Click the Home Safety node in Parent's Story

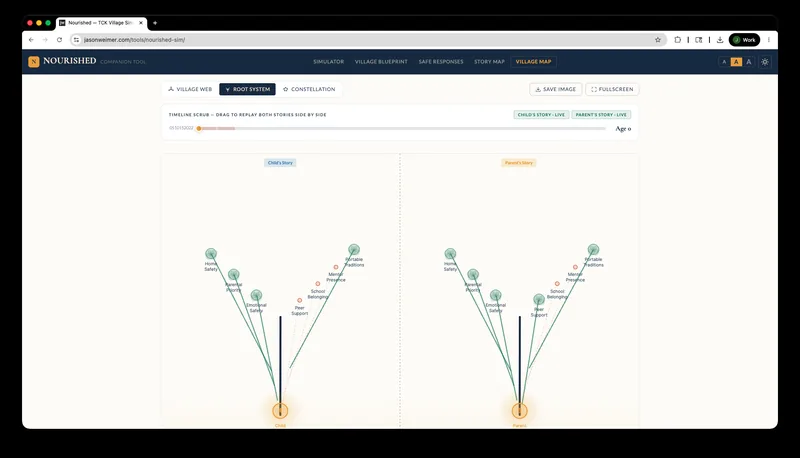450,253
